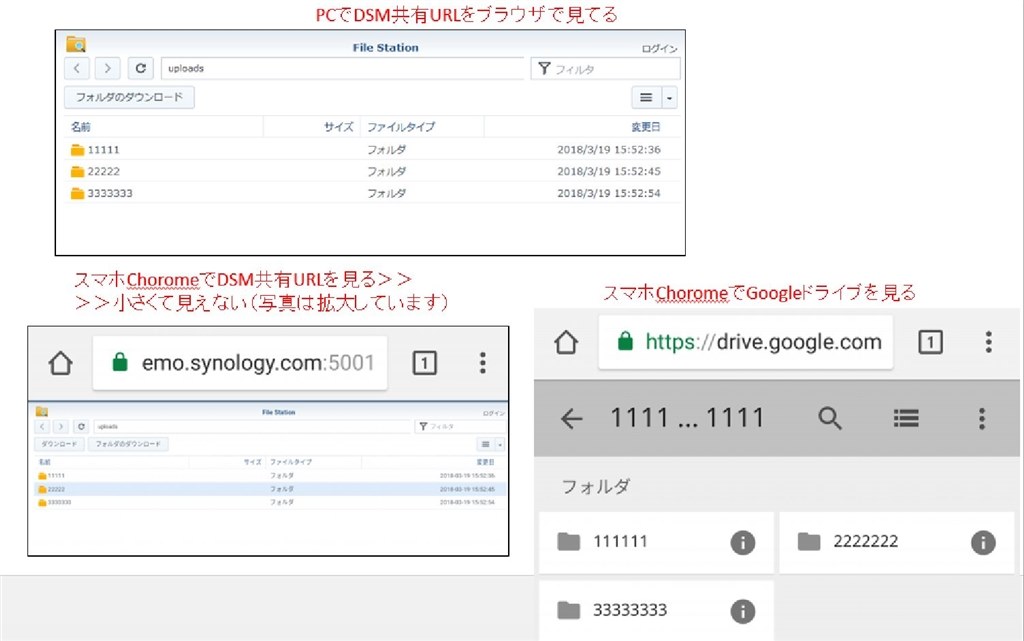
Task: Open folder 2222222 in Google Drive
Action: (896, 542)
